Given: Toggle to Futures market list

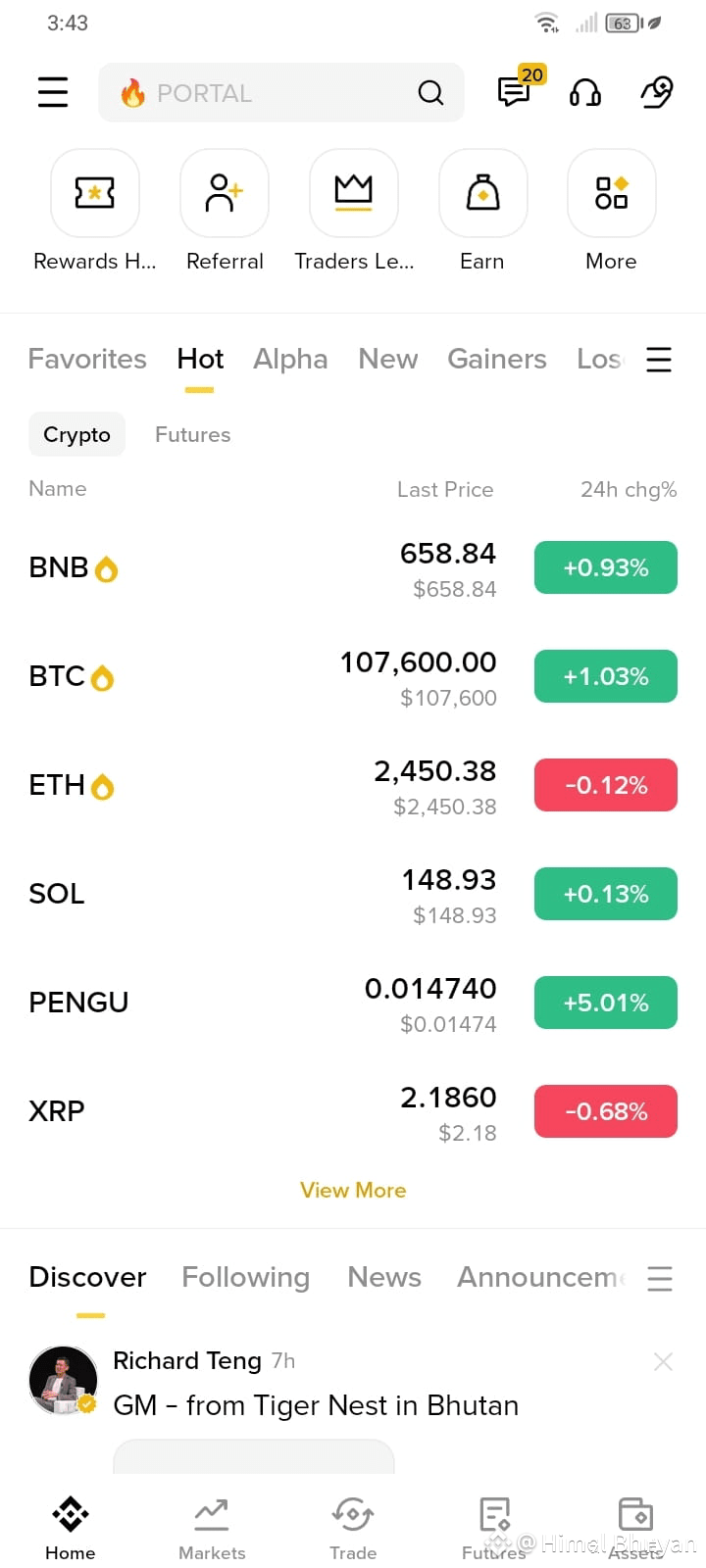Looking at the screenshot, I should pos(193,434).
